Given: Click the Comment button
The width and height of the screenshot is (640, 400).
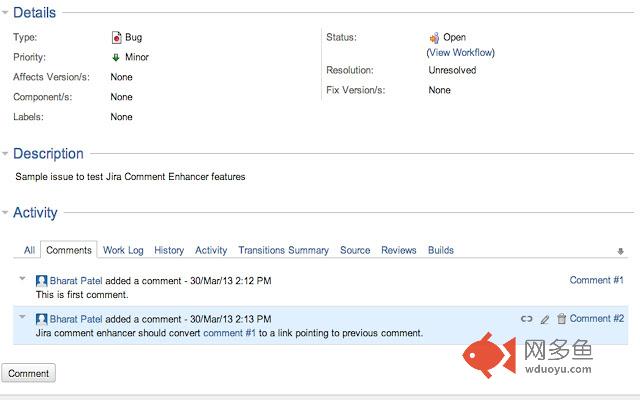Looking at the screenshot, I should 29,373.
